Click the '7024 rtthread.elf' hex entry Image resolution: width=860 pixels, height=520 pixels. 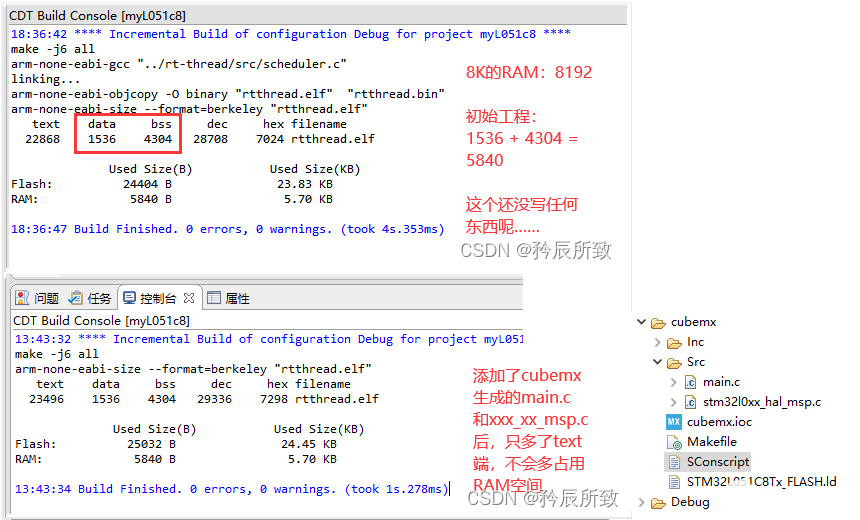tap(315, 139)
